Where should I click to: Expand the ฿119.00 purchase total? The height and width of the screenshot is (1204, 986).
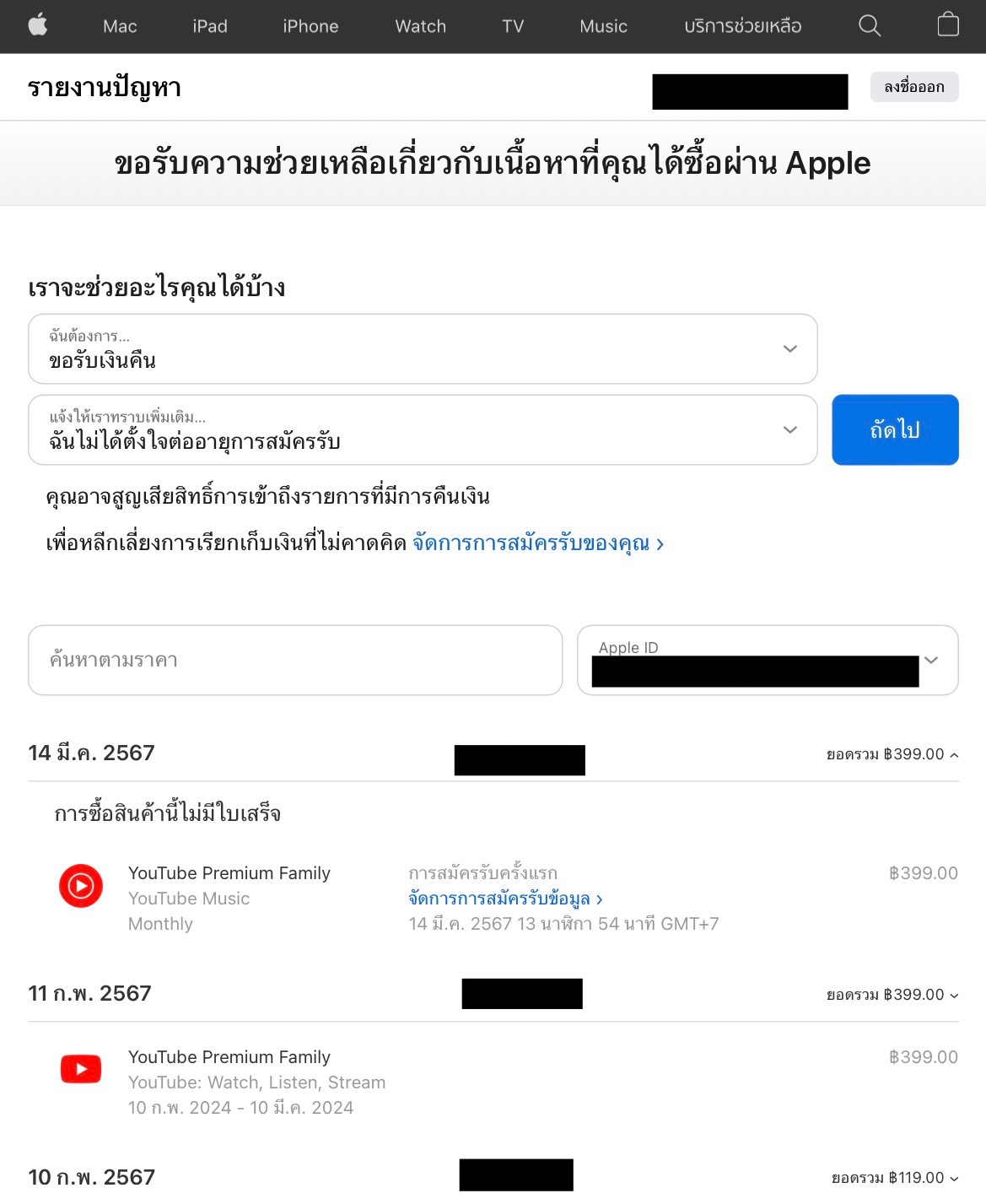point(895,1178)
